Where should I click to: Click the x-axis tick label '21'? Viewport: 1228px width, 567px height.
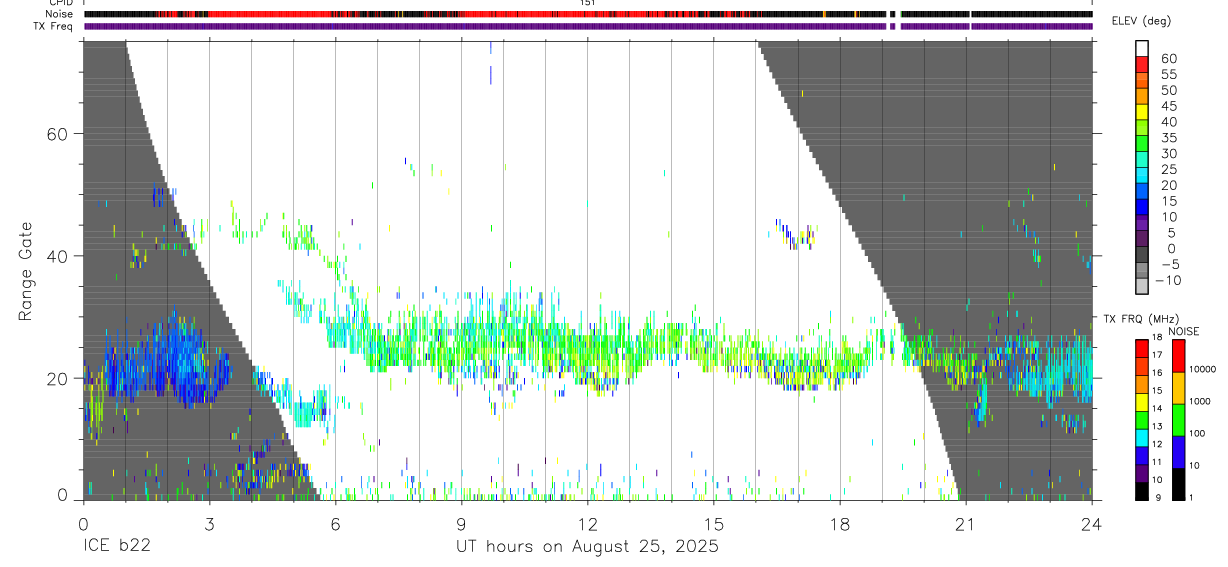point(965,524)
